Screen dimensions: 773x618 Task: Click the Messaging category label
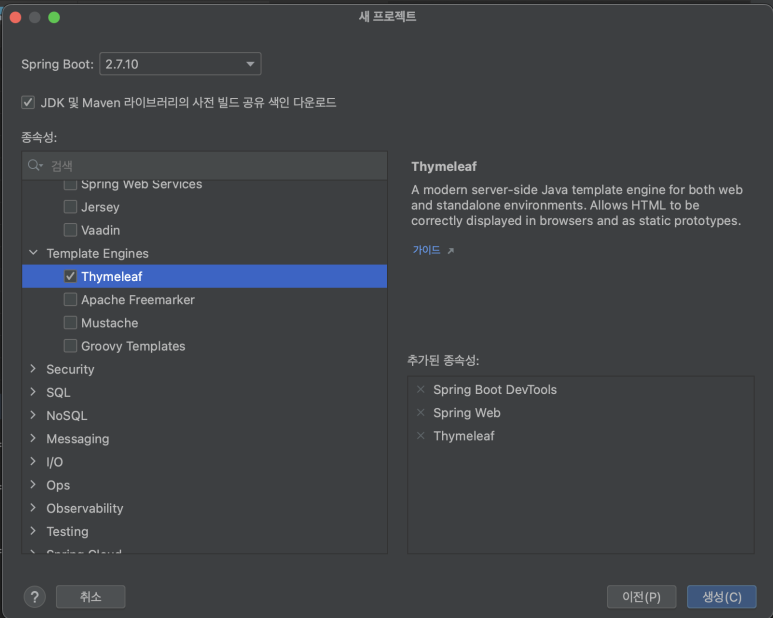[78, 439]
